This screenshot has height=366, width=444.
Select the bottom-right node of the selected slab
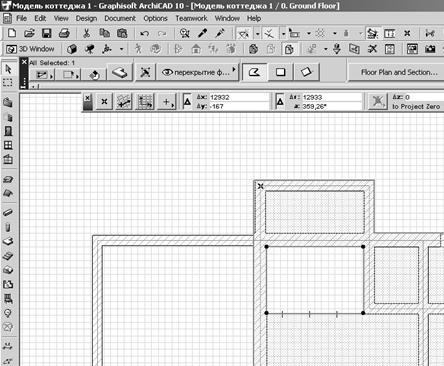(x=363, y=313)
